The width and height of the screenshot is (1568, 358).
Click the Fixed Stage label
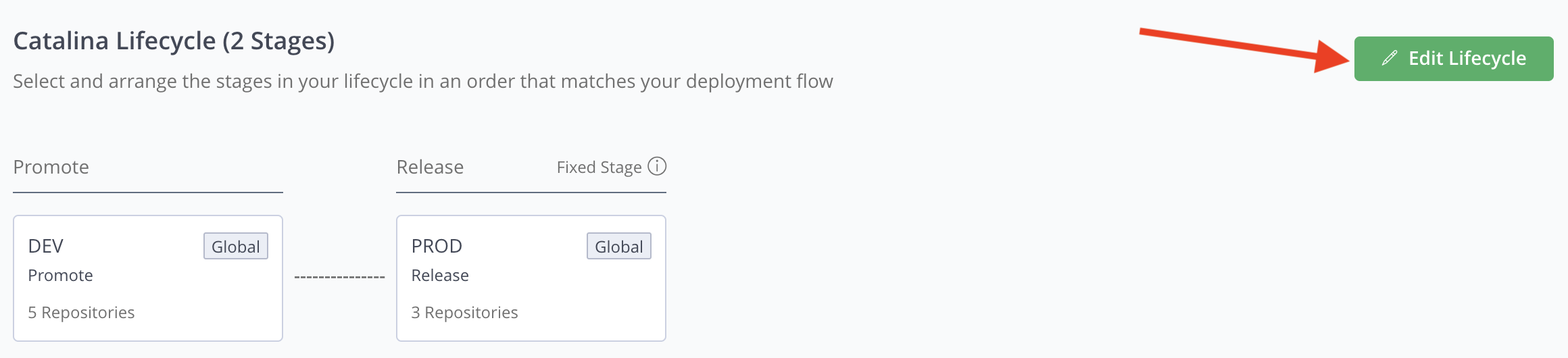coord(599,168)
